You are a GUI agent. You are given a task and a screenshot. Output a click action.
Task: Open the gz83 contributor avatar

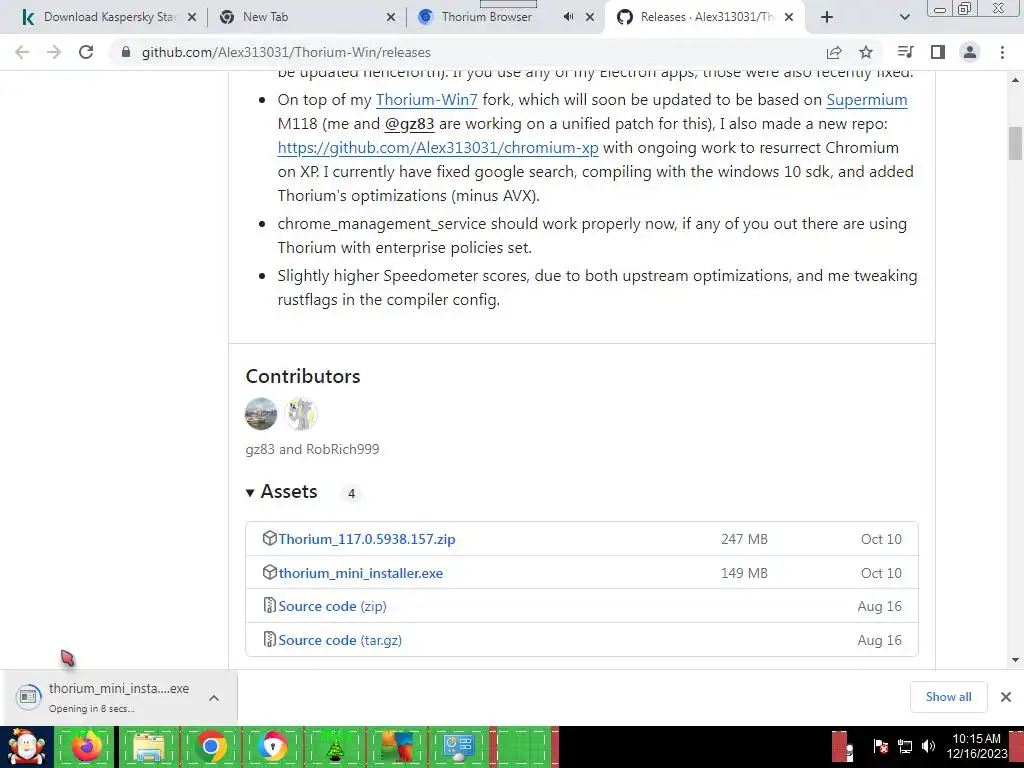point(261,413)
